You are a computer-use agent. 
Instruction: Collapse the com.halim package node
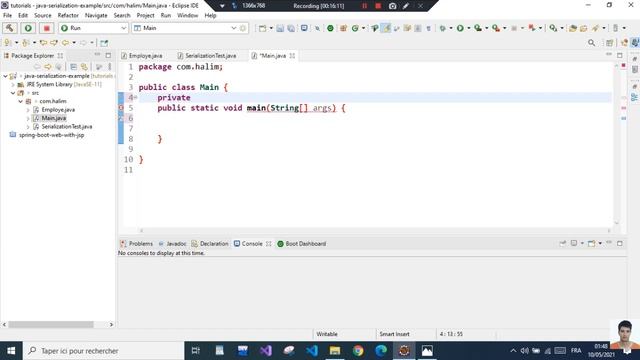[20, 101]
